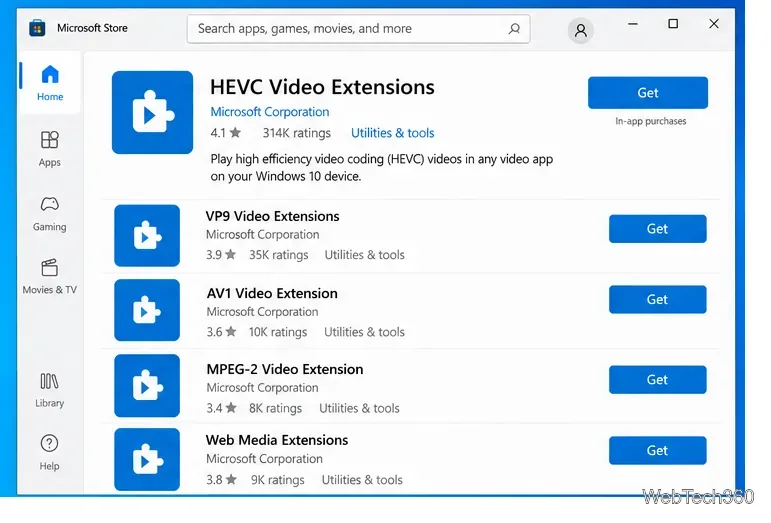
Task: Open Movies & TV section
Action: (x=50, y=277)
